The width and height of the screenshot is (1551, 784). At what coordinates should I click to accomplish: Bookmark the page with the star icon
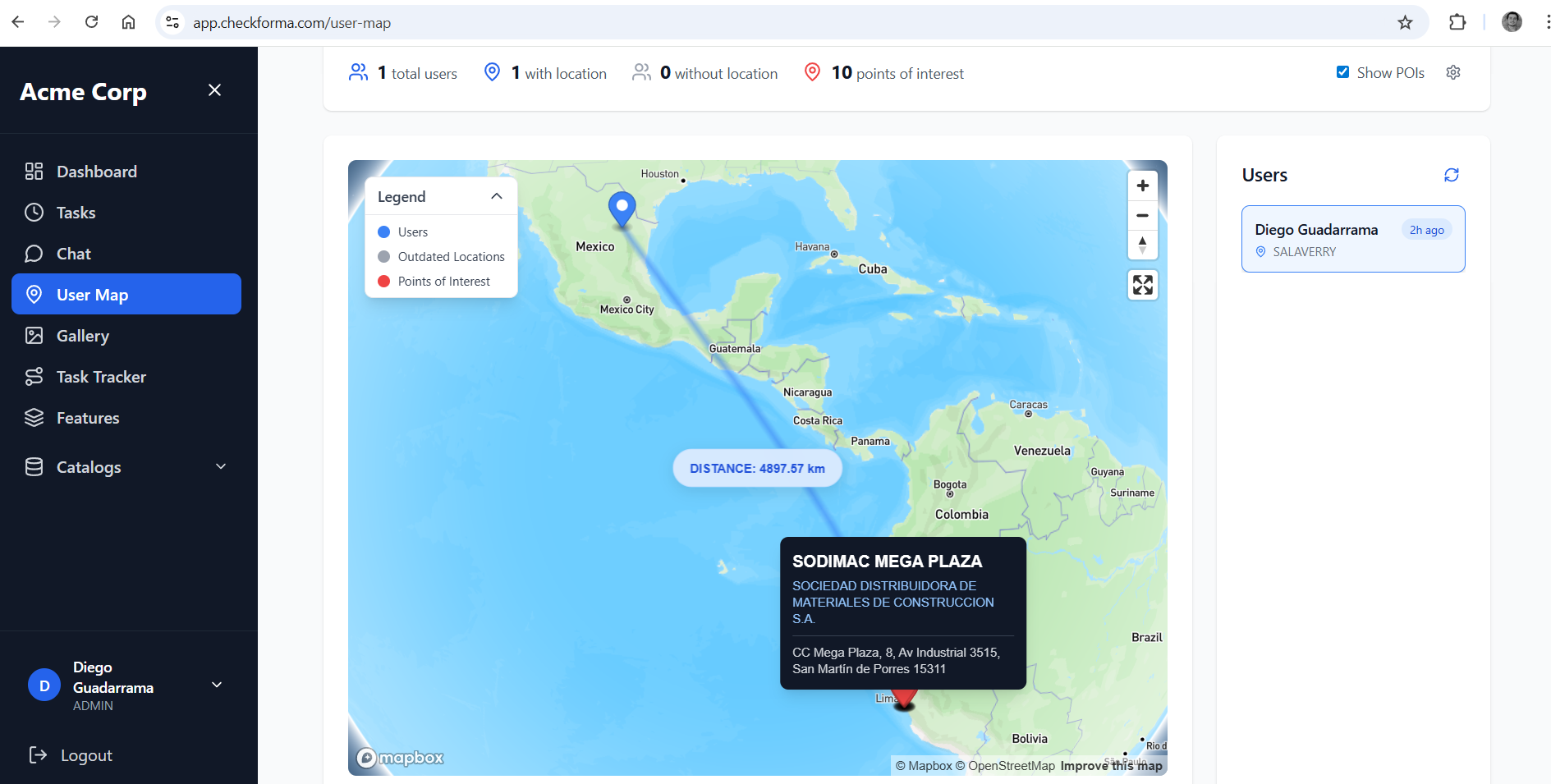pos(1406,22)
